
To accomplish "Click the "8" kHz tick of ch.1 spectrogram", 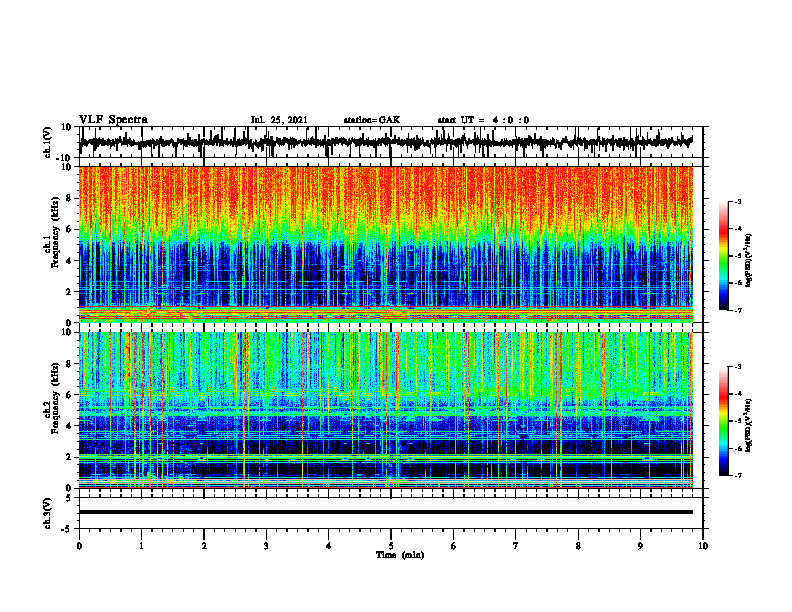I will pyautogui.click(x=70, y=198).
